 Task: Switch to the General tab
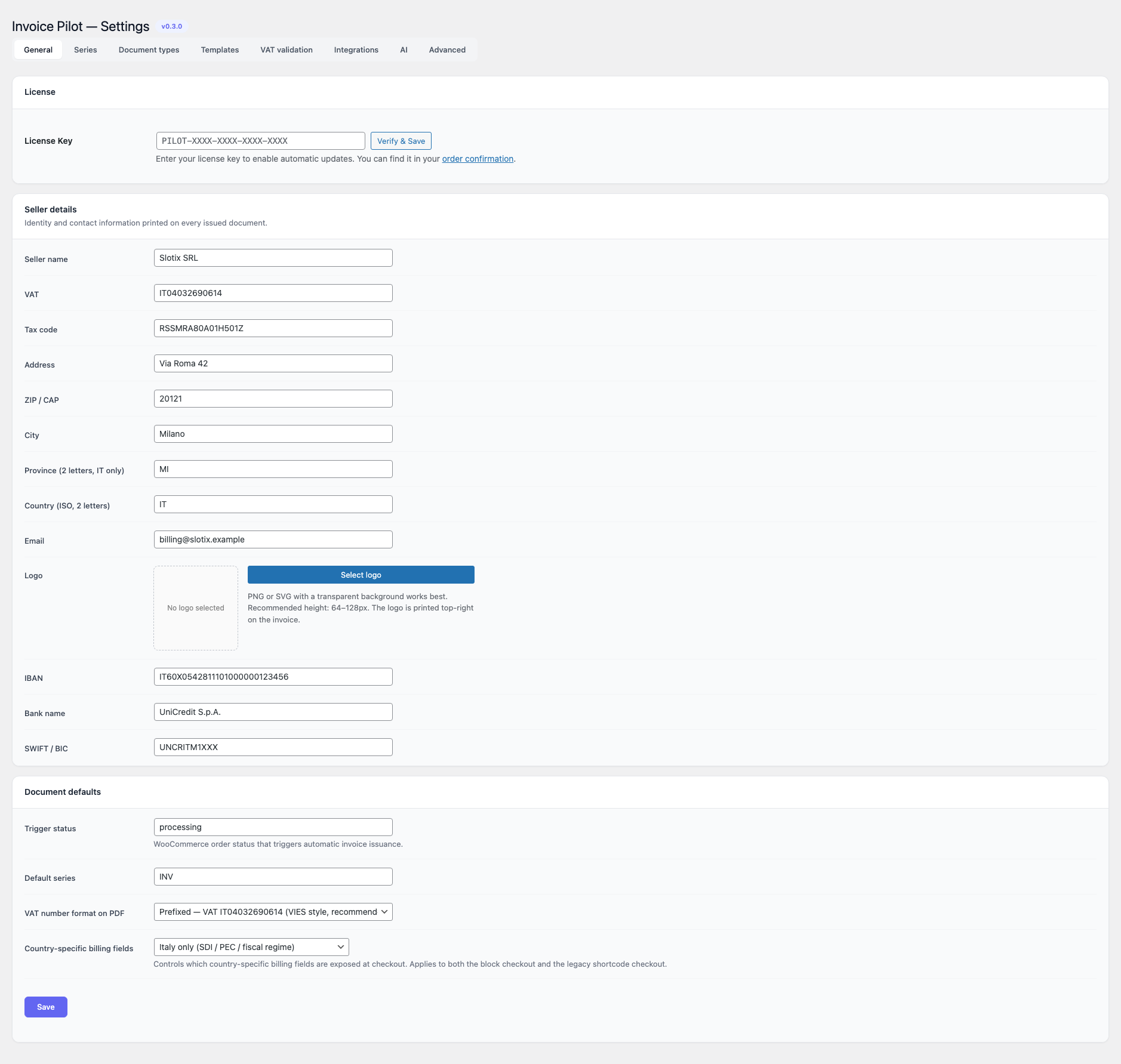(38, 50)
